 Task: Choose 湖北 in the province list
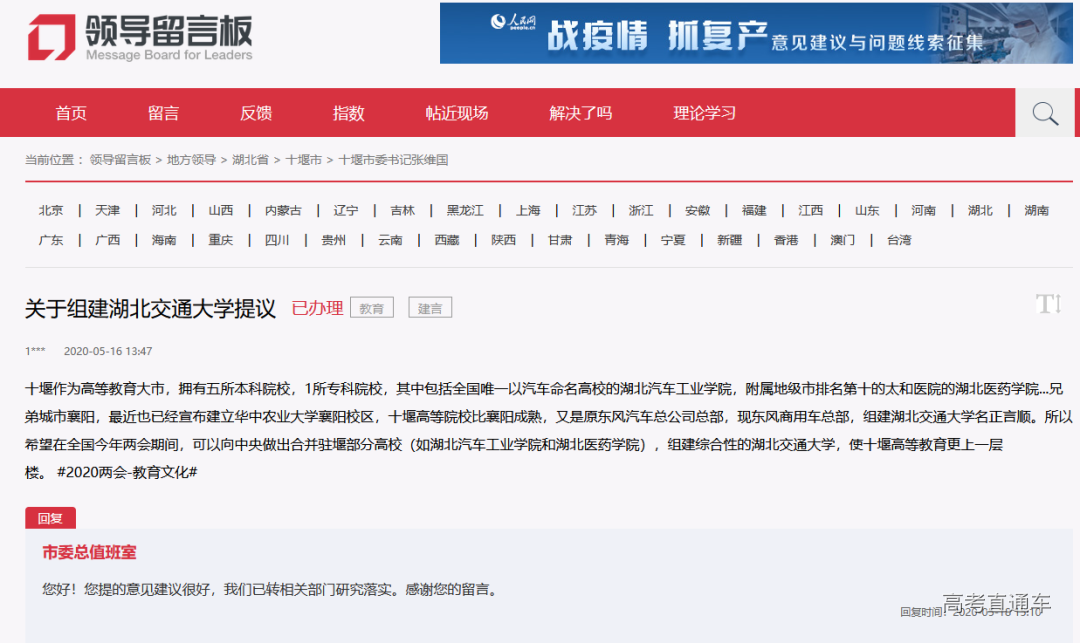click(x=980, y=211)
